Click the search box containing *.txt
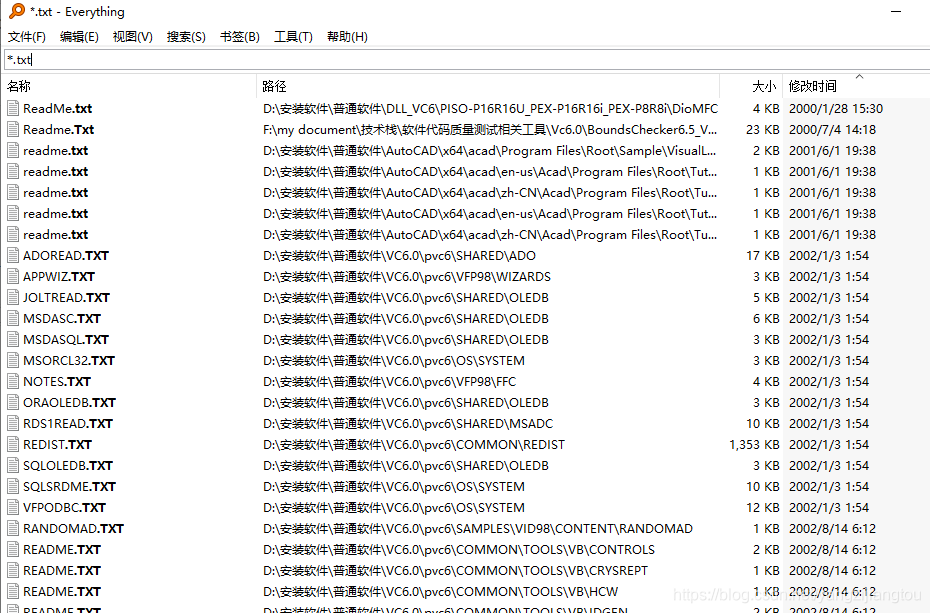The image size is (930, 613). (467, 59)
